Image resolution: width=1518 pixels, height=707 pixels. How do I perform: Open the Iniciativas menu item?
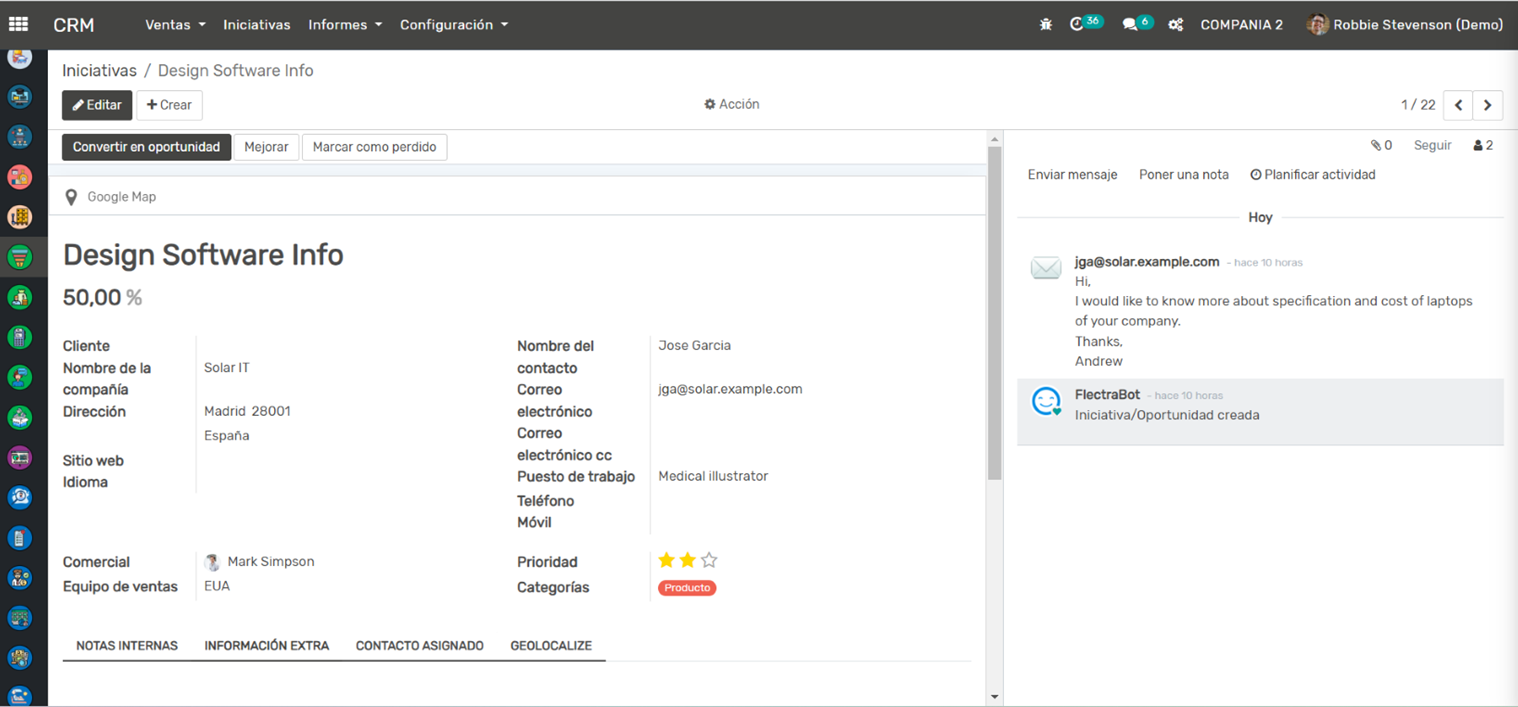tap(256, 25)
